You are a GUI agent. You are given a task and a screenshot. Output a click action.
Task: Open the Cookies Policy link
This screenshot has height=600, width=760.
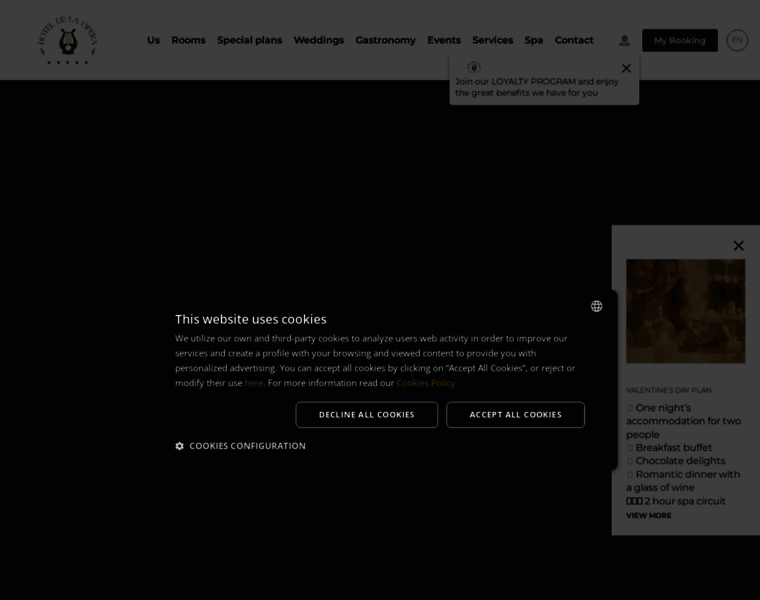pos(426,383)
